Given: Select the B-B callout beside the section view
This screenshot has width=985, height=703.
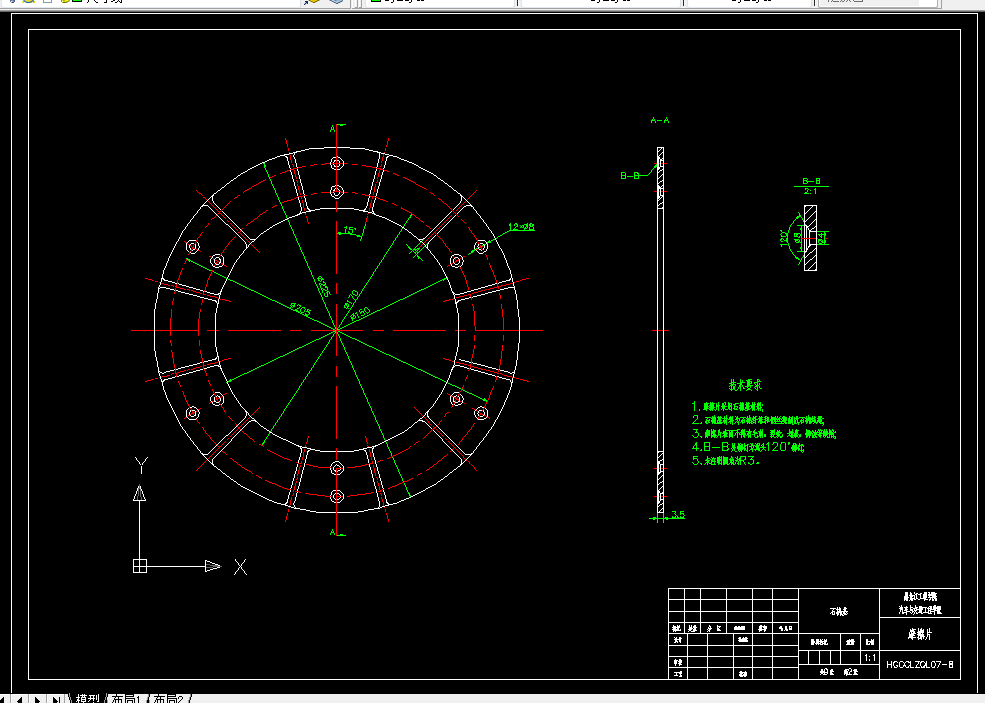Looking at the screenshot, I should coord(629,175).
